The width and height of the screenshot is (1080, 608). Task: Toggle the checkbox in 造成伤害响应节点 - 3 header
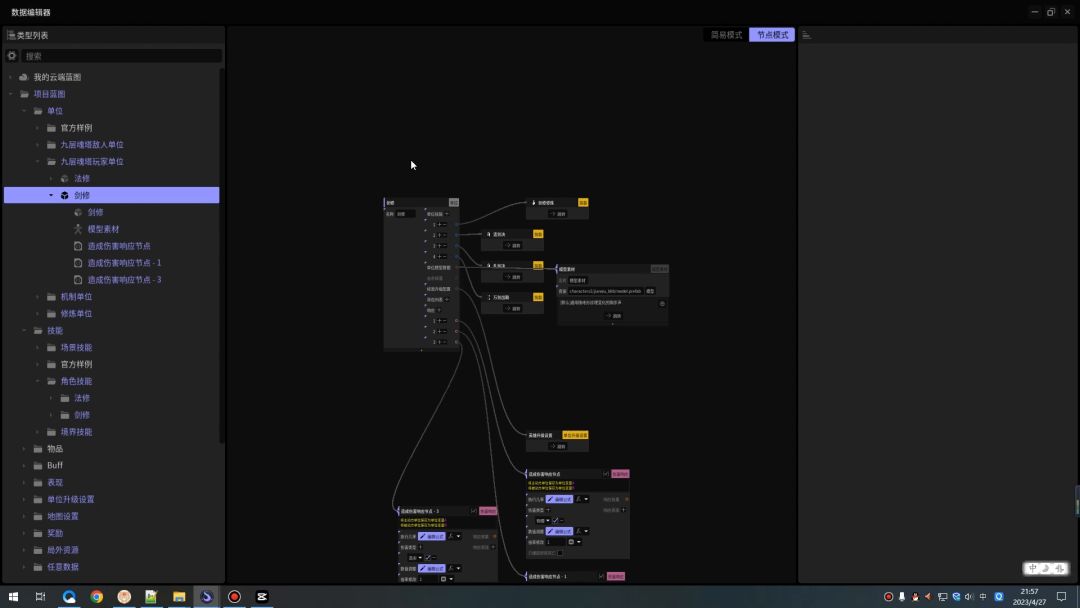click(x=474, y=511)
